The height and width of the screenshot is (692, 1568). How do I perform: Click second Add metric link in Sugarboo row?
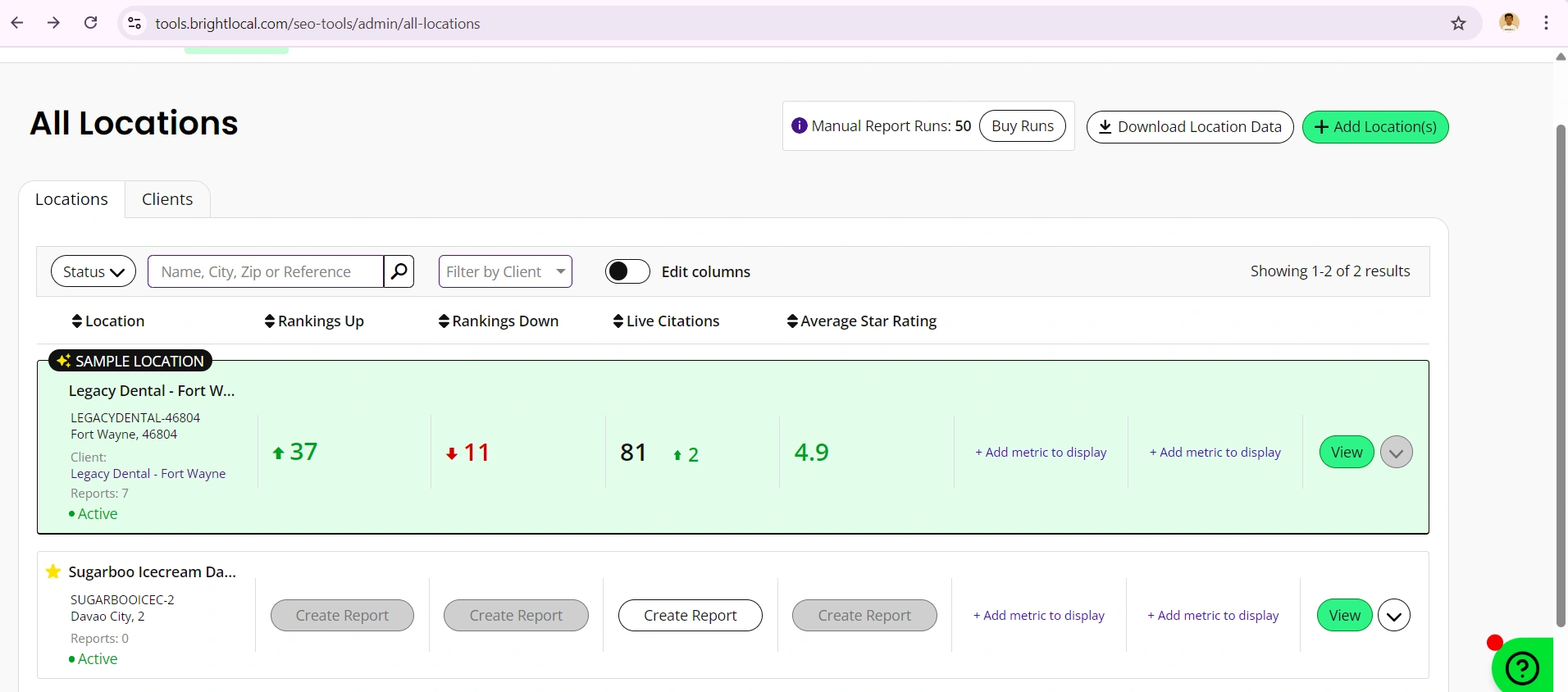(x=1213, y=616)
